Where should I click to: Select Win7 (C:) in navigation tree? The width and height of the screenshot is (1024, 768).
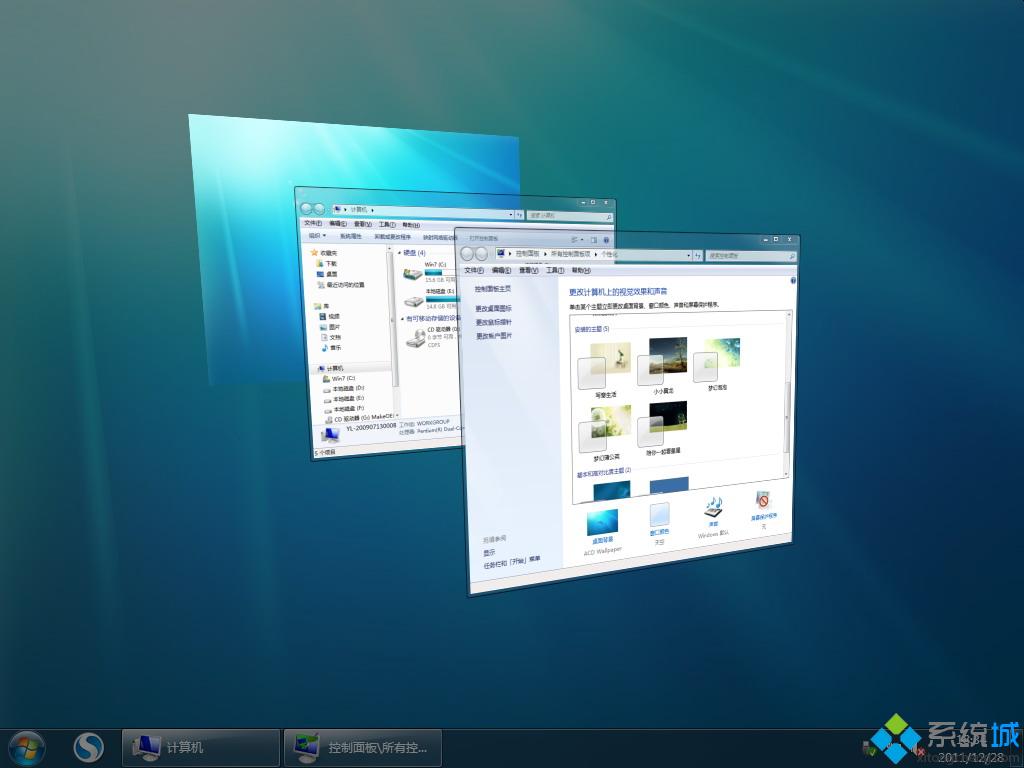click(x=340, y=379)
